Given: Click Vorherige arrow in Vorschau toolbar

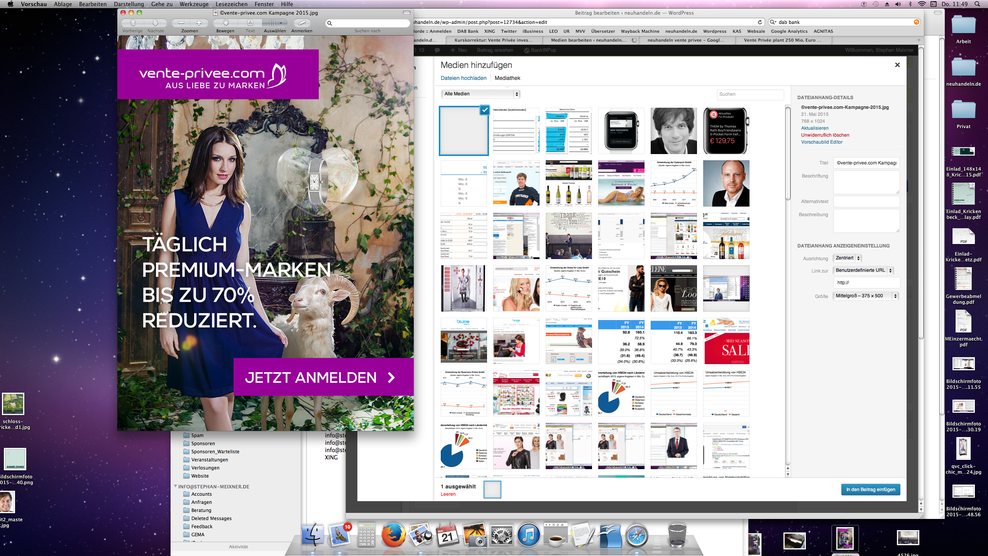Looking at the screenshot, I should point(132,23).
